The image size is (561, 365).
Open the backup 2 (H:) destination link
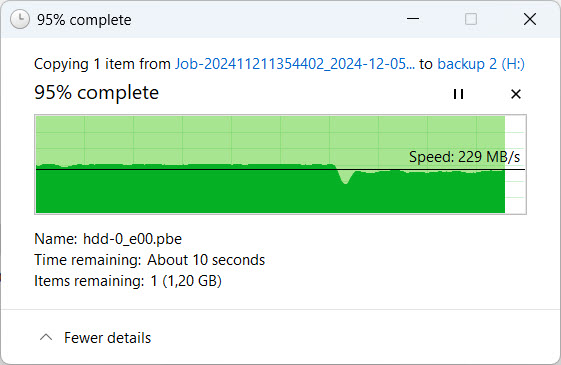pyautogui.click(x=481, y=64)
